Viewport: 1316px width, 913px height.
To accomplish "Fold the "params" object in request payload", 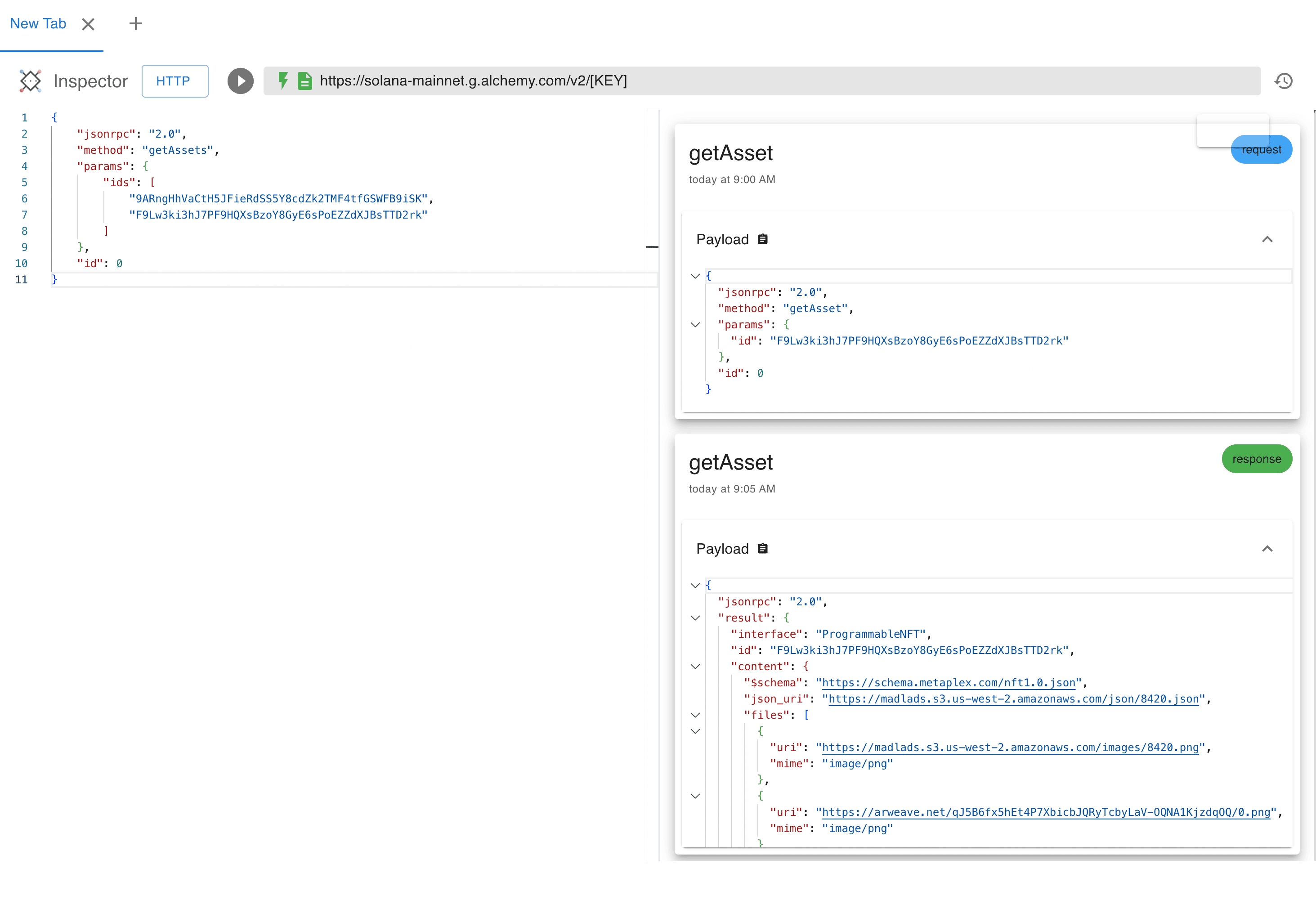I will tap(695, 325).
